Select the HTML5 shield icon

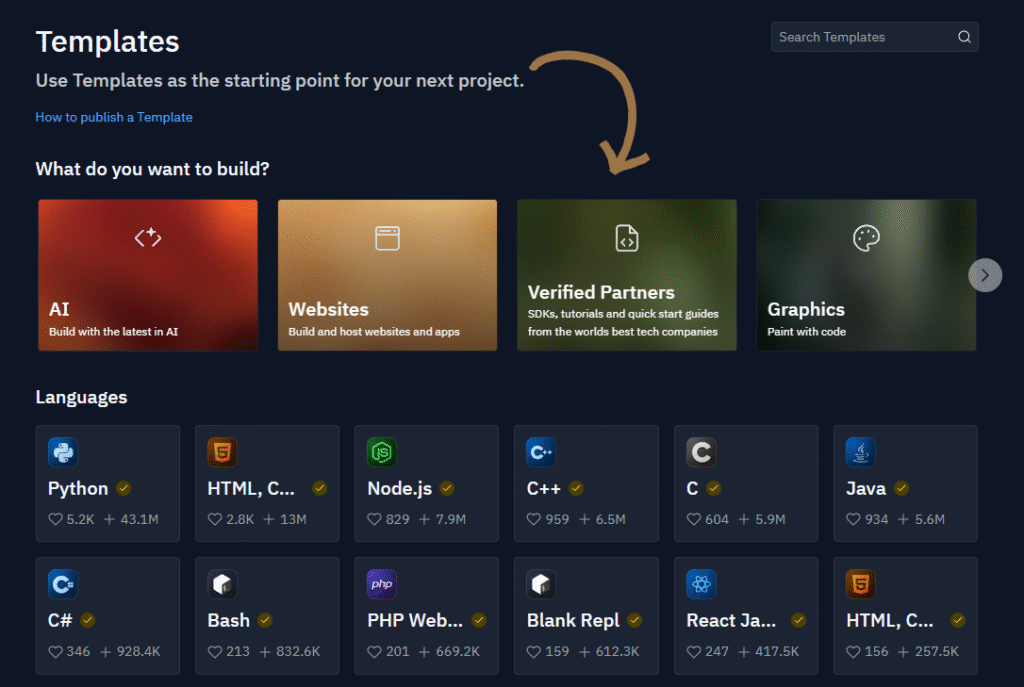(x=221, y=452)
